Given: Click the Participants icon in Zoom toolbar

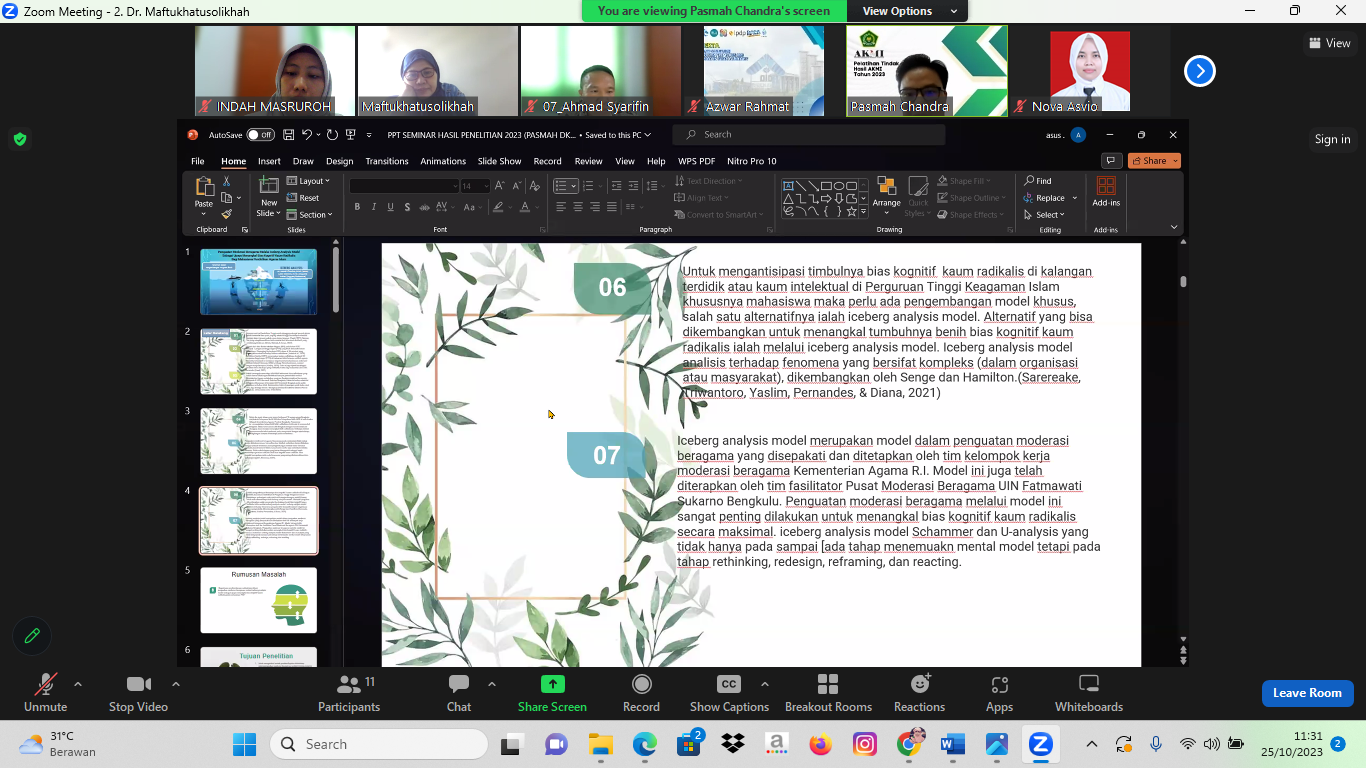Looking at the screenshot, I should (348, 685).
